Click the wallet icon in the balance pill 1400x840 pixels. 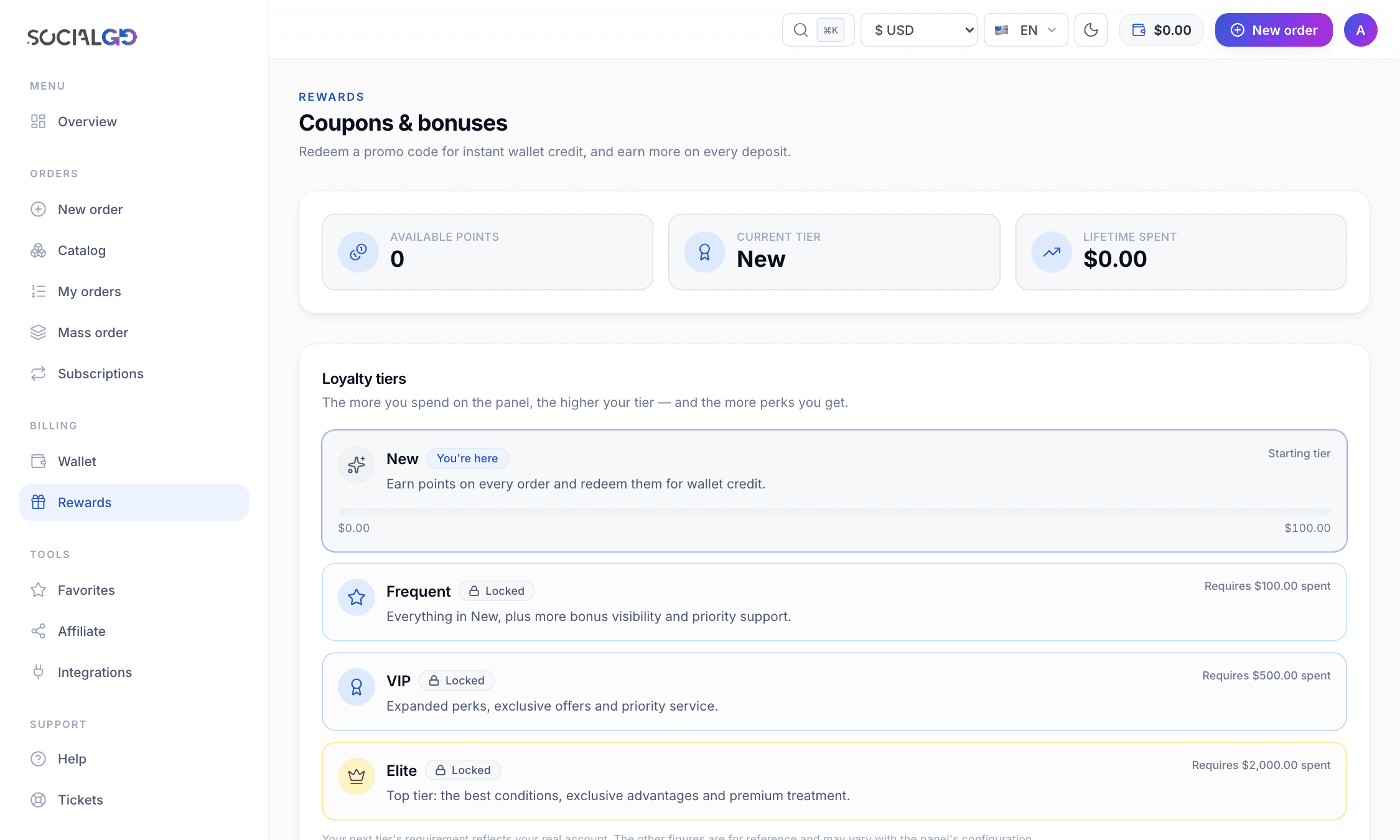tap(1139, 30)
